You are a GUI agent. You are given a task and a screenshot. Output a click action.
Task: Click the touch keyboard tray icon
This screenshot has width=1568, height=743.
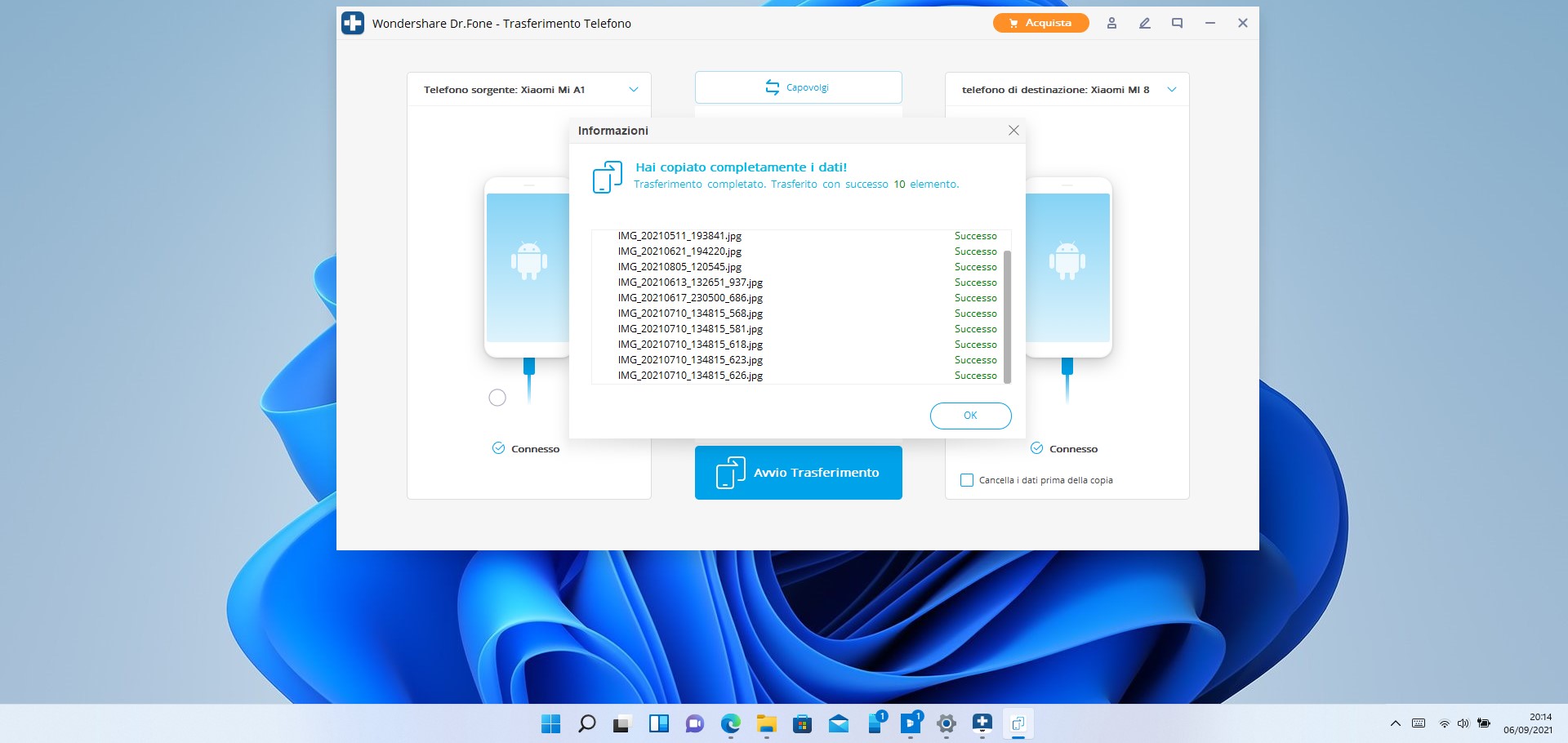point(1419,723)
